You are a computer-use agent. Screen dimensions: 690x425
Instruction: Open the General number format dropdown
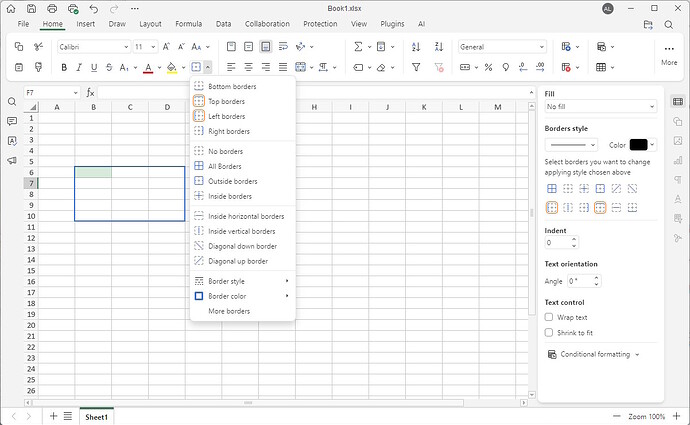click(x=502, y=46)
